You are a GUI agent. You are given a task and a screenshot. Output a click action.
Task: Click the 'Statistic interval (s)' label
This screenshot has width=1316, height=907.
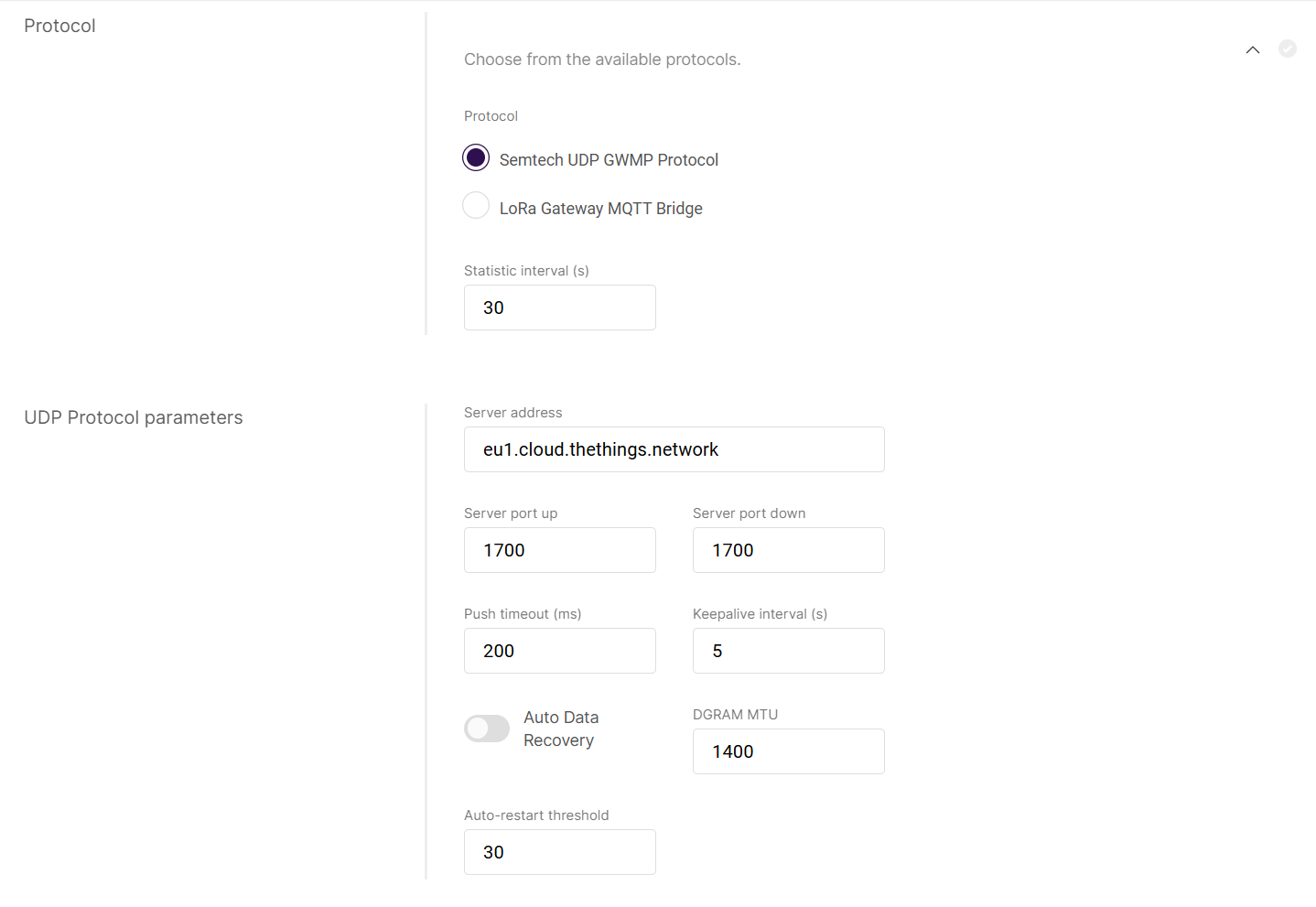(x=526, y=271)
